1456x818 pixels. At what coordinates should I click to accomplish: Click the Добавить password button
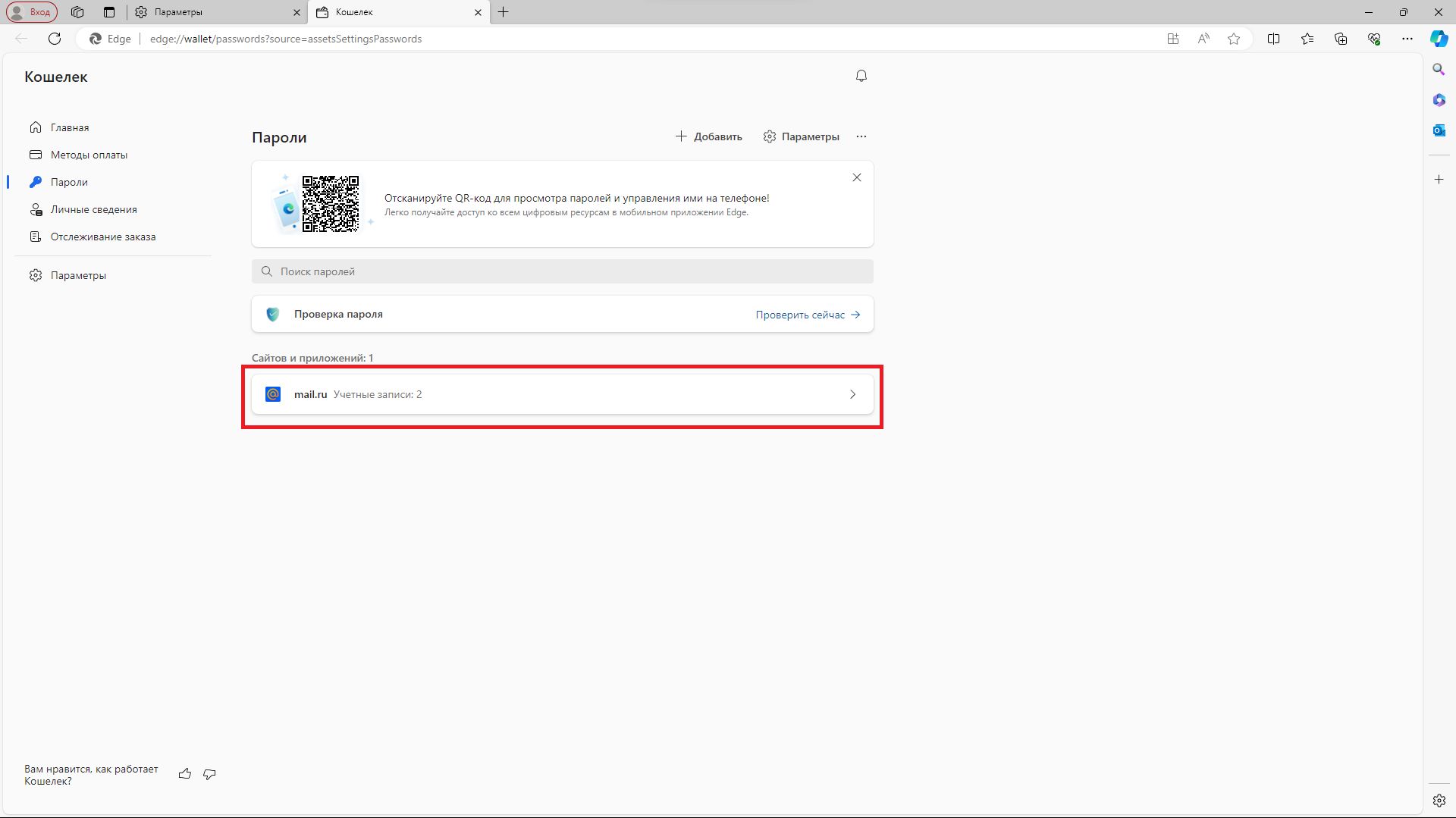(x=708, y=136)
